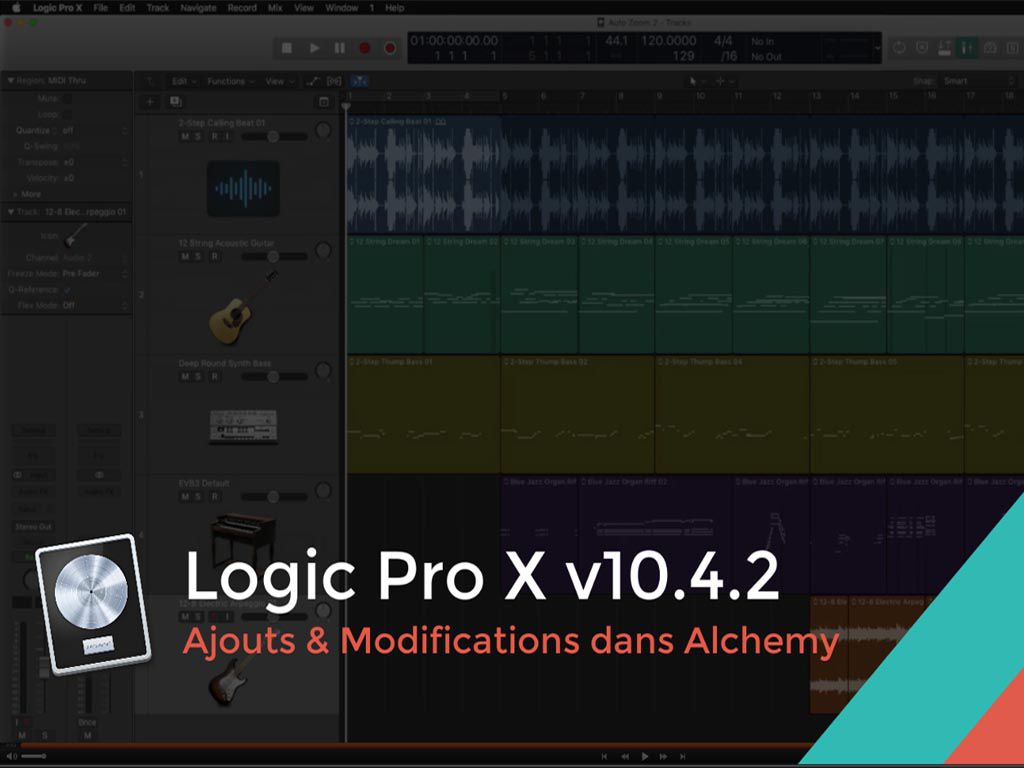Screen dimensions: 1024x768
Task: Click pan knob of 2-Step Calling Beat 01
Action: (323, 131)
